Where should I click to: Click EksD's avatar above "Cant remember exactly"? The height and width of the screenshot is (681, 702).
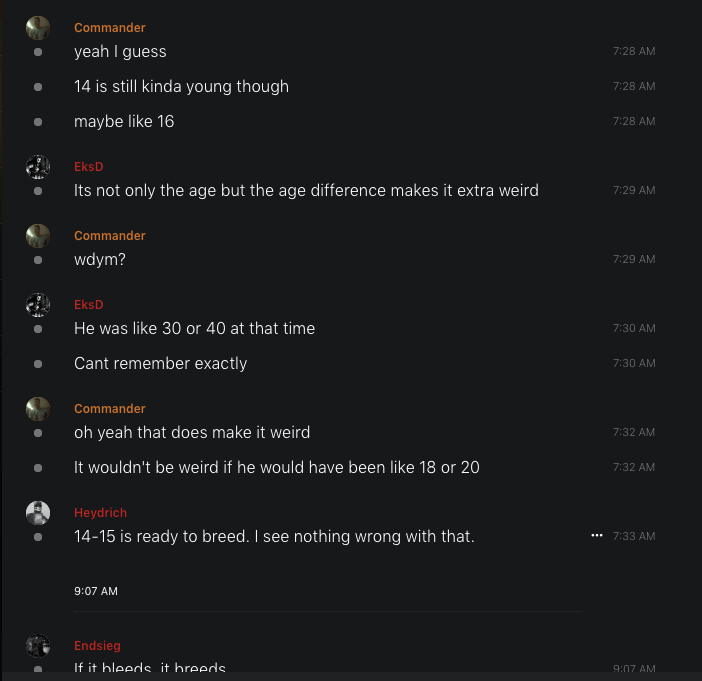click(38, 305)
